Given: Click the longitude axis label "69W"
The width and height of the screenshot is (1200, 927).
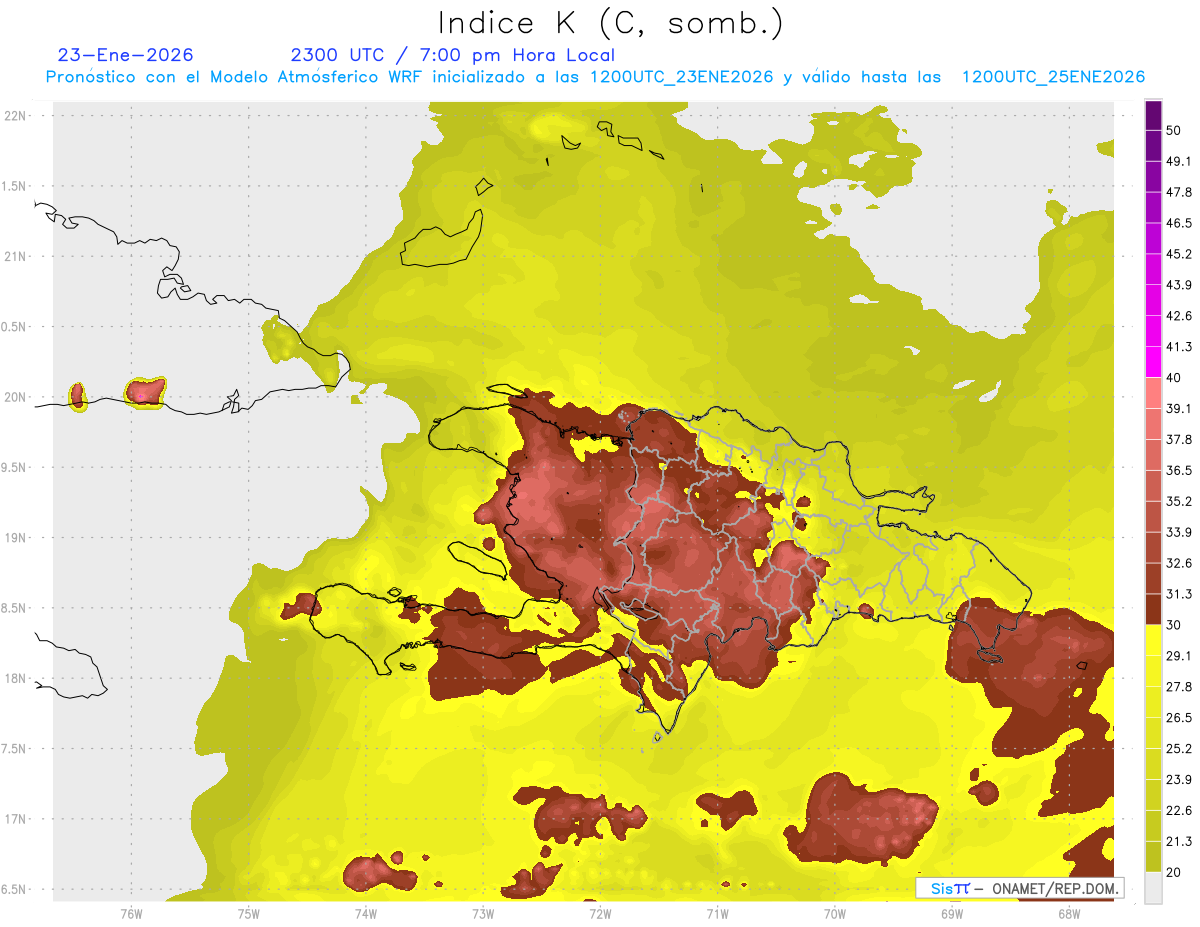Looking at the screenshot, I should tap(952, 914).
